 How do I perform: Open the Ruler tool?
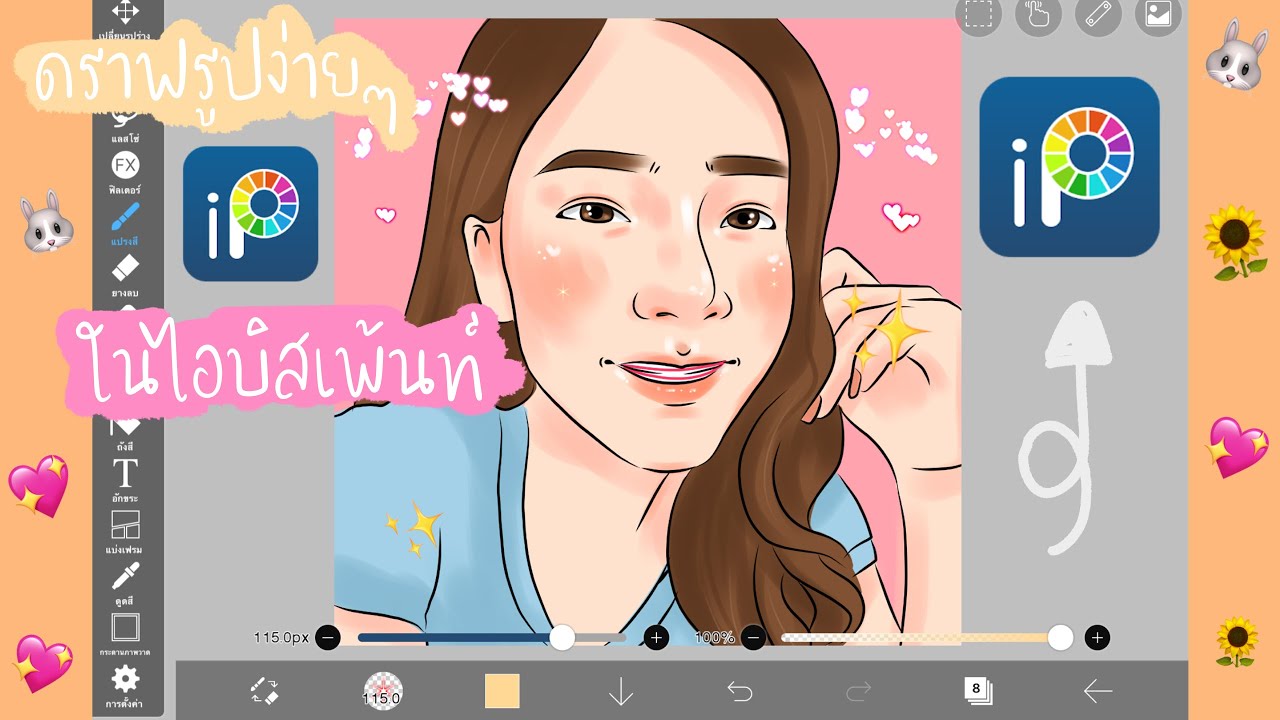tap(1098, 15)
